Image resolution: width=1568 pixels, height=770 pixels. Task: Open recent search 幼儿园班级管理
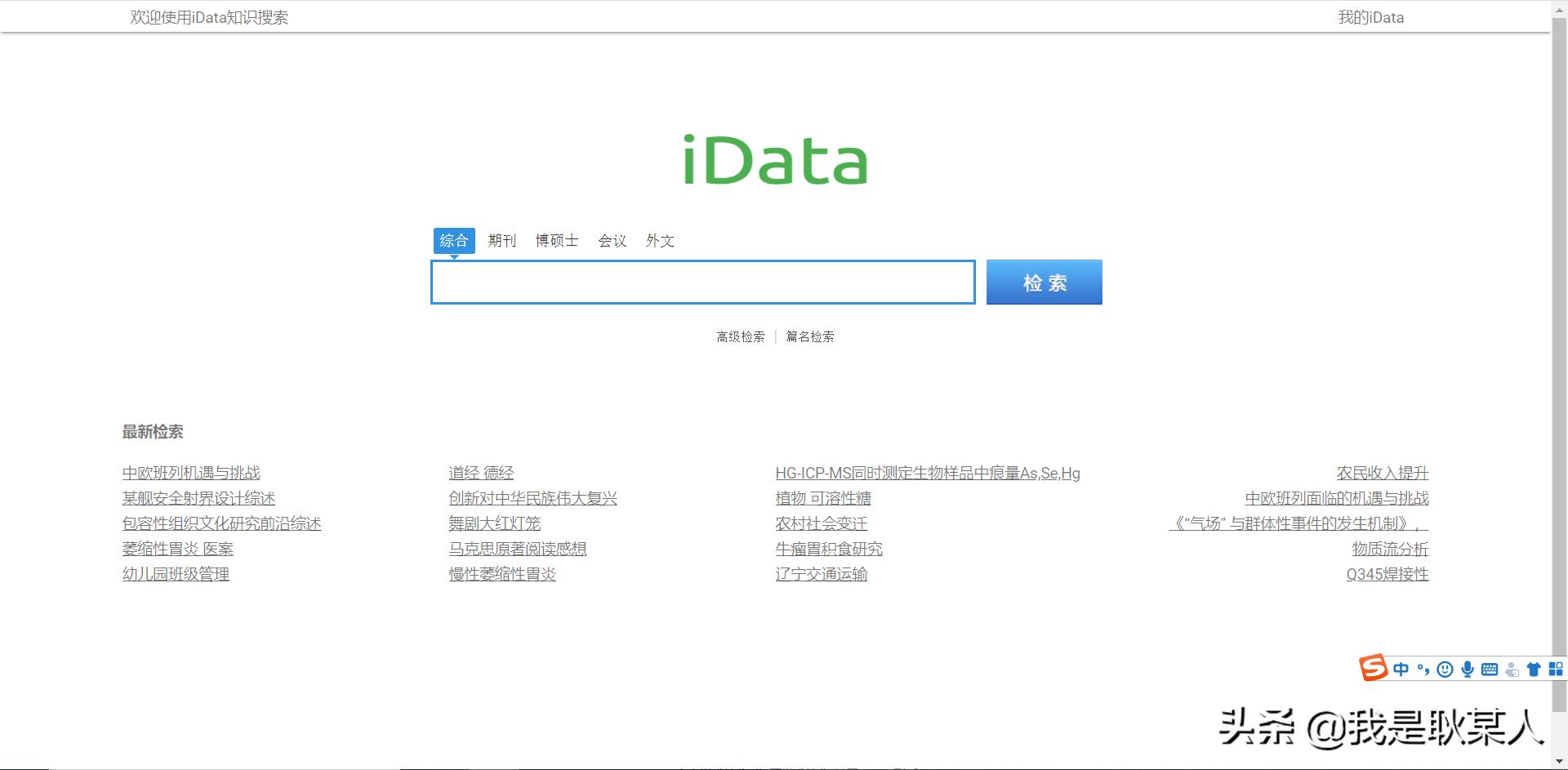(x=176, y=574)
